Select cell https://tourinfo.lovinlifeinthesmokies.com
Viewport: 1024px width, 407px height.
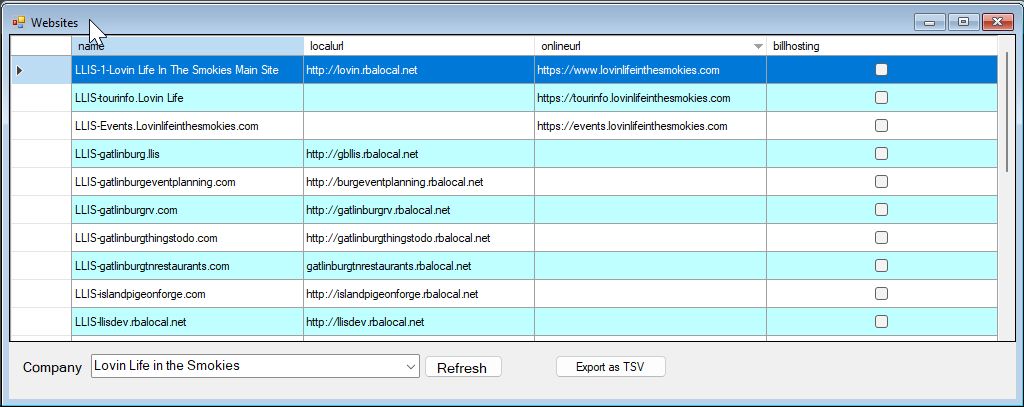(x=650, y=98)
